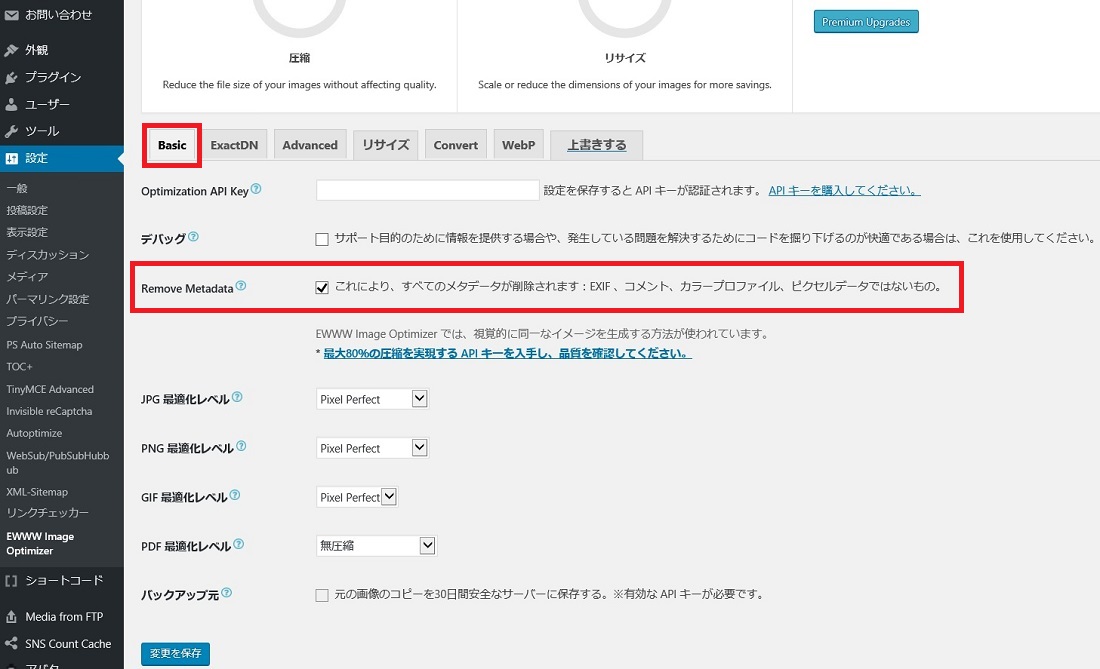Uncheck the Remove Metadata checkbox
Screen dimensions: 1100x669
click(x=322, y=288)
